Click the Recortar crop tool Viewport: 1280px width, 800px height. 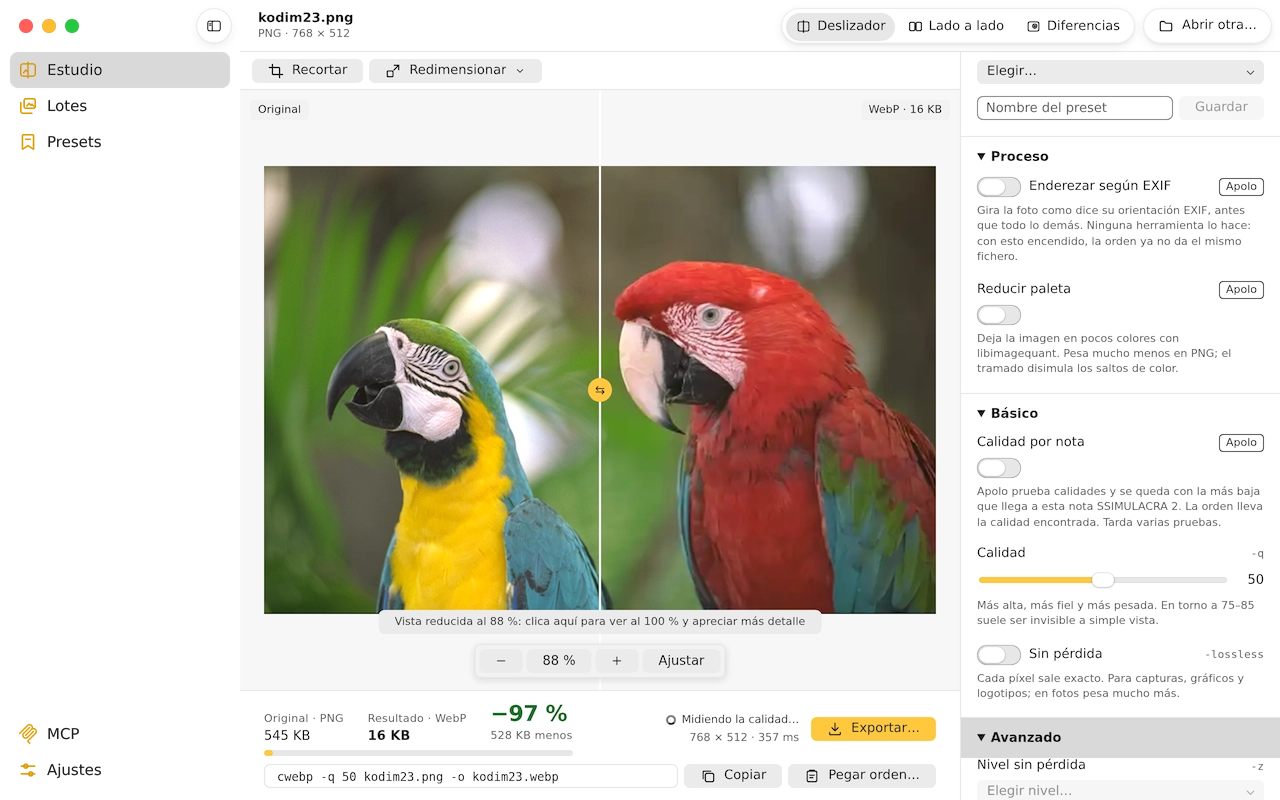[x=307, y=70]
